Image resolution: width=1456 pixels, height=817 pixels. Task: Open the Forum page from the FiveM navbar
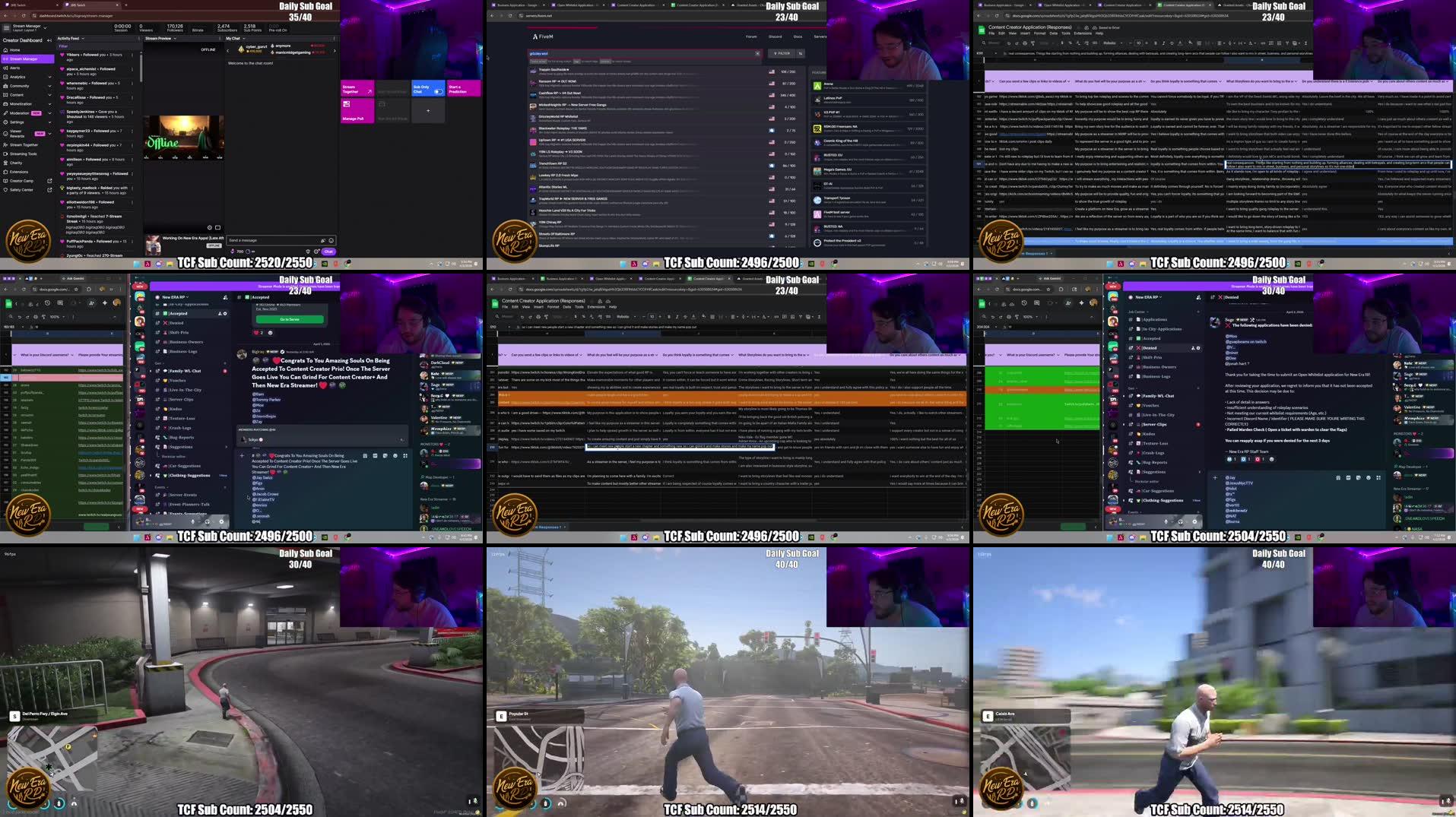point(751,36)
